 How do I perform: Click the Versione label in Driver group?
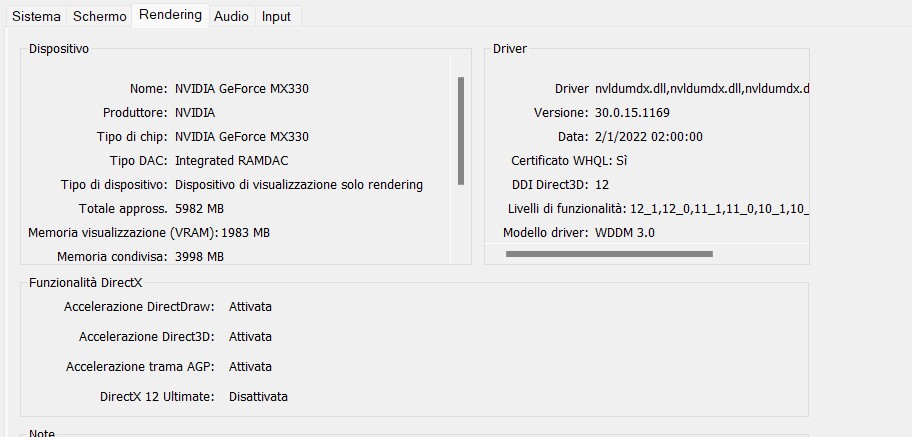(561, 113)
